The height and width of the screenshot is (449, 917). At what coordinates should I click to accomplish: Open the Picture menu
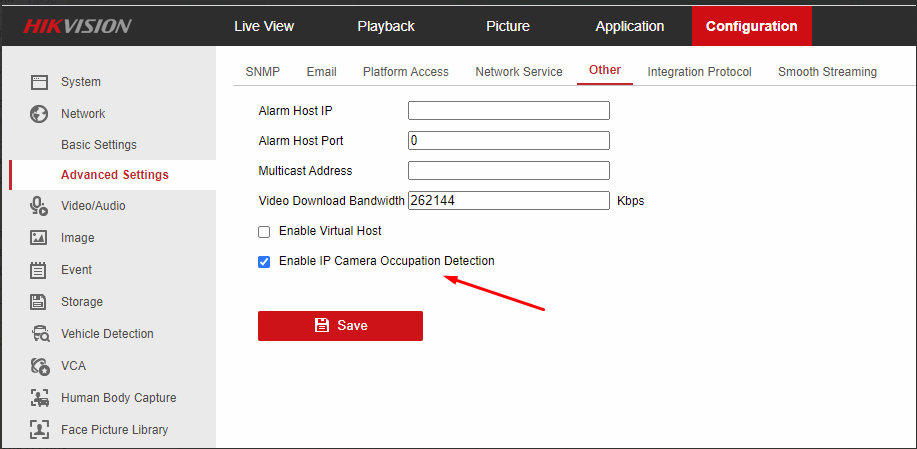[x=508, y=26]
